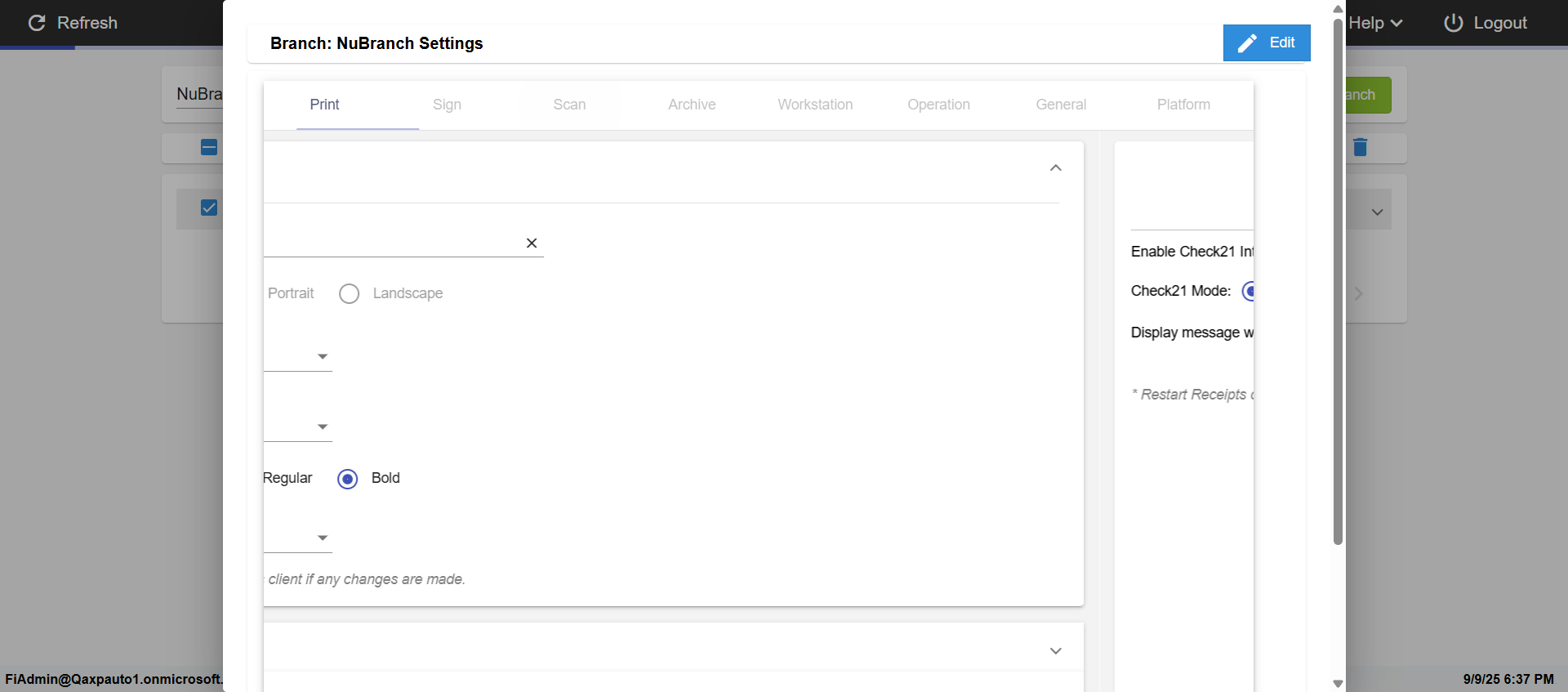This screenshot has height=692, width=1568.
Task: Click the blue minus square icon
Action: tap(209, 147)
